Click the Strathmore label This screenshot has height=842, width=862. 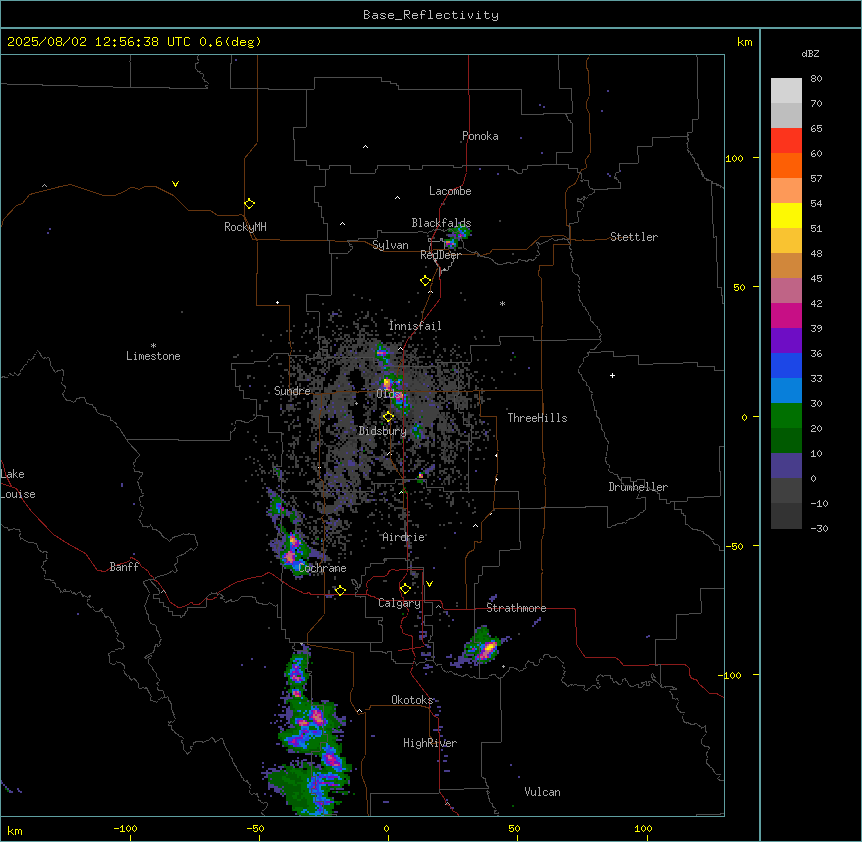(516, 608)
